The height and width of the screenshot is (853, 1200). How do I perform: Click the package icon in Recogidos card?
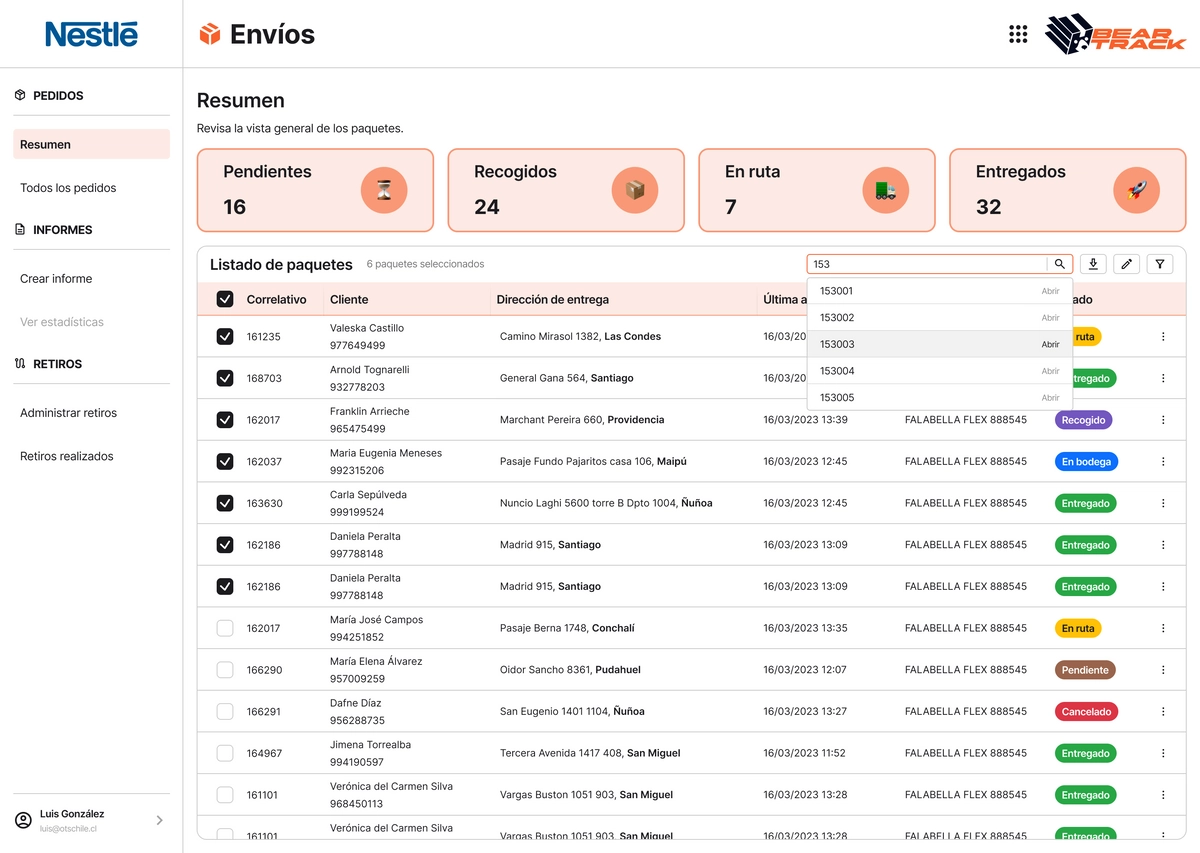tap(635, 190)
